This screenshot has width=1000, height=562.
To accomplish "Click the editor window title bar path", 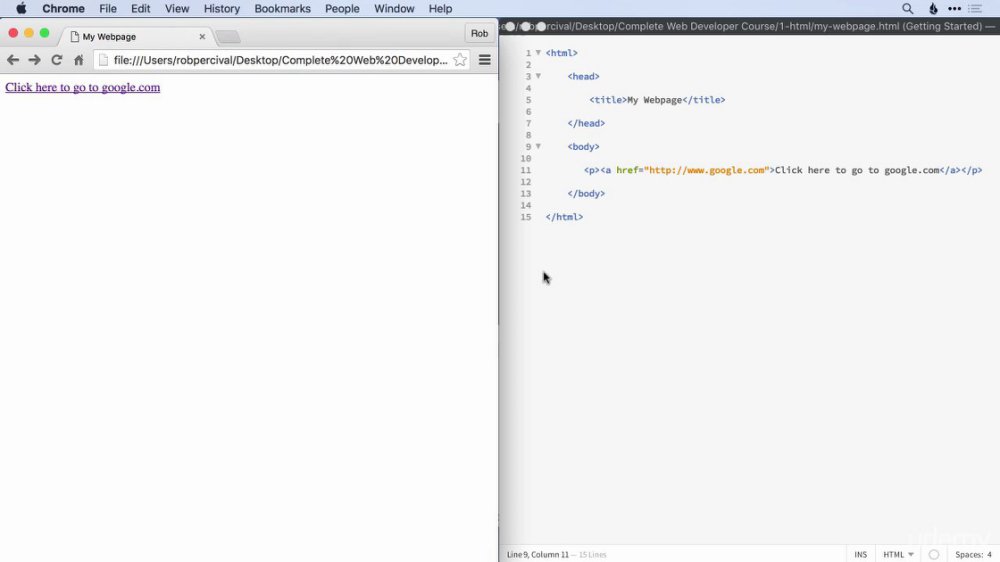I will [749, 26].
